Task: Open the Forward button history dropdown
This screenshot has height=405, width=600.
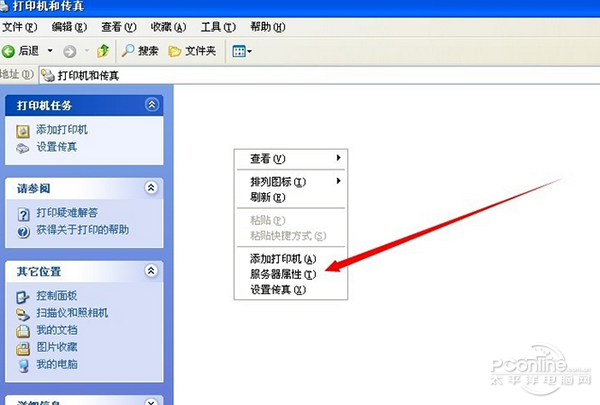Action: coord(86,51)
